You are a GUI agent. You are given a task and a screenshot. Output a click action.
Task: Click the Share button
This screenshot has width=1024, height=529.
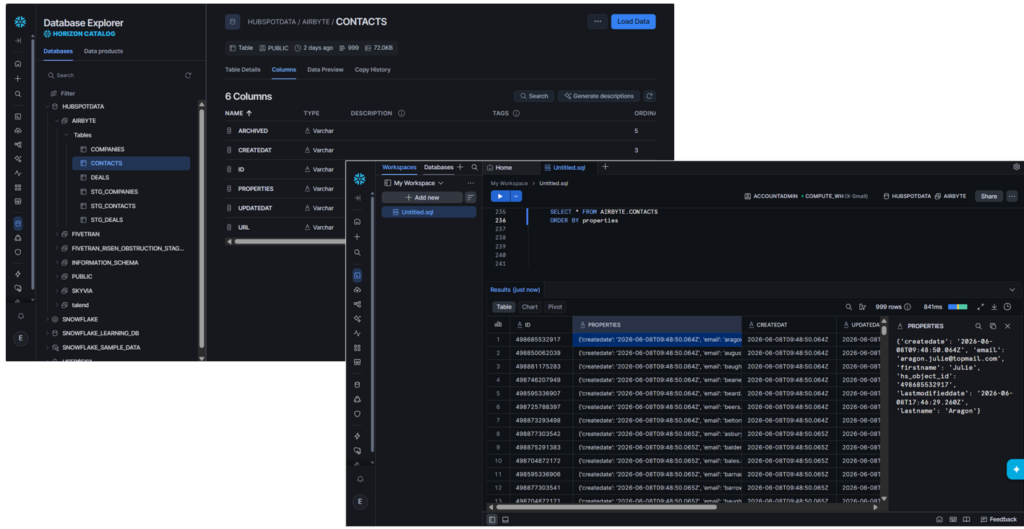(x=989, y=196)
